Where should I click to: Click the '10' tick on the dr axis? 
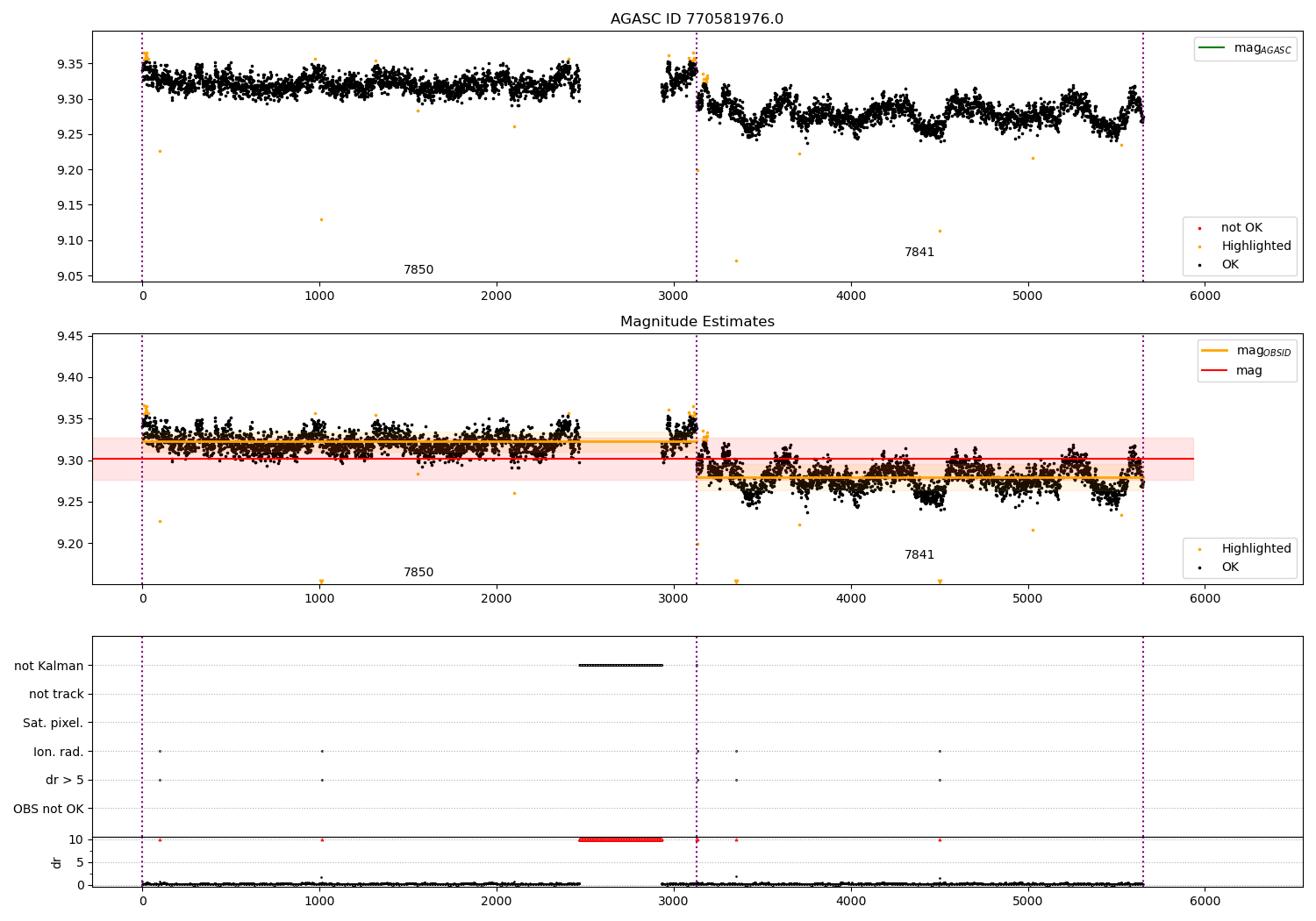point(77,839)
